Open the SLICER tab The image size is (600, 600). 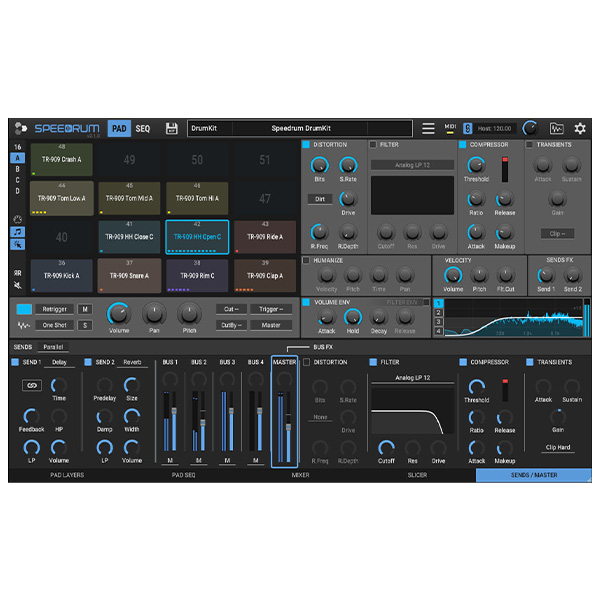click(x=417, y=475)
